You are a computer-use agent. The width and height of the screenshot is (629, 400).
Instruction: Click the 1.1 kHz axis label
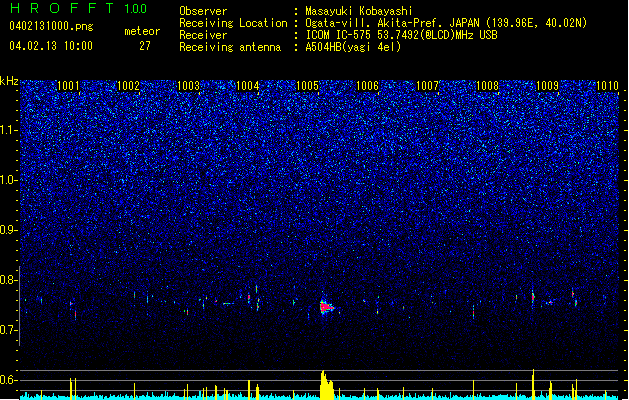tap(9, 130)
